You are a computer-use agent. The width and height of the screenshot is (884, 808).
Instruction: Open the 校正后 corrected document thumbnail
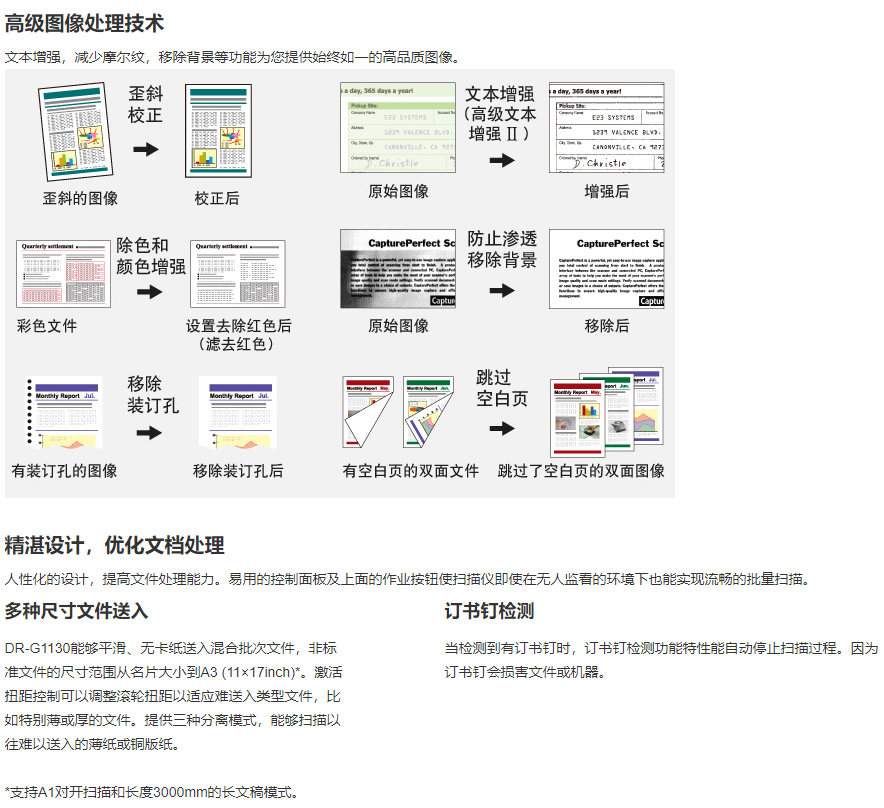pyautogui.click(x=217, y=131)
